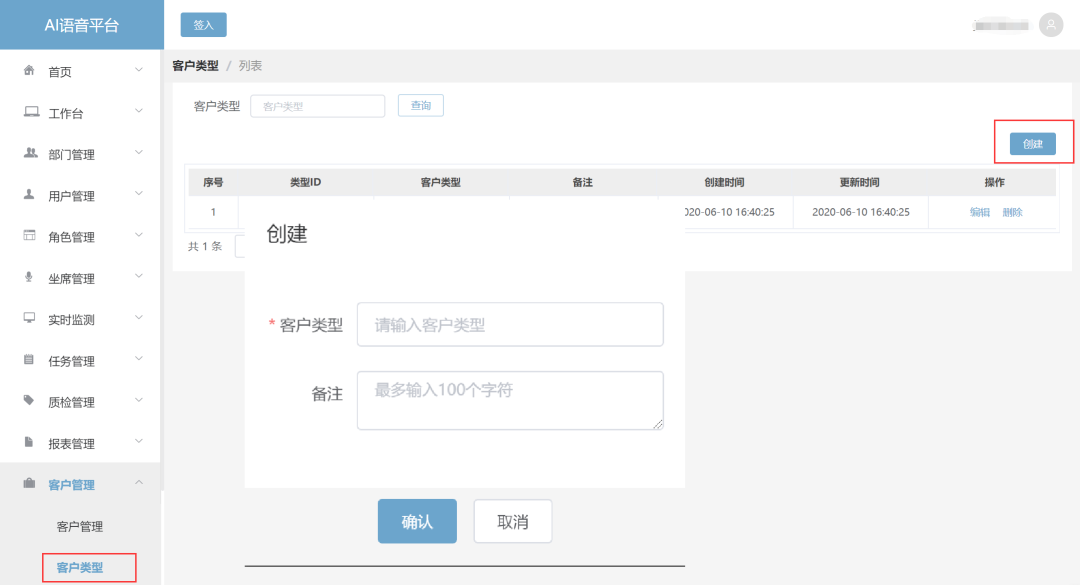
Task: Click the list icon beside 任务管理
Action: 29,360
